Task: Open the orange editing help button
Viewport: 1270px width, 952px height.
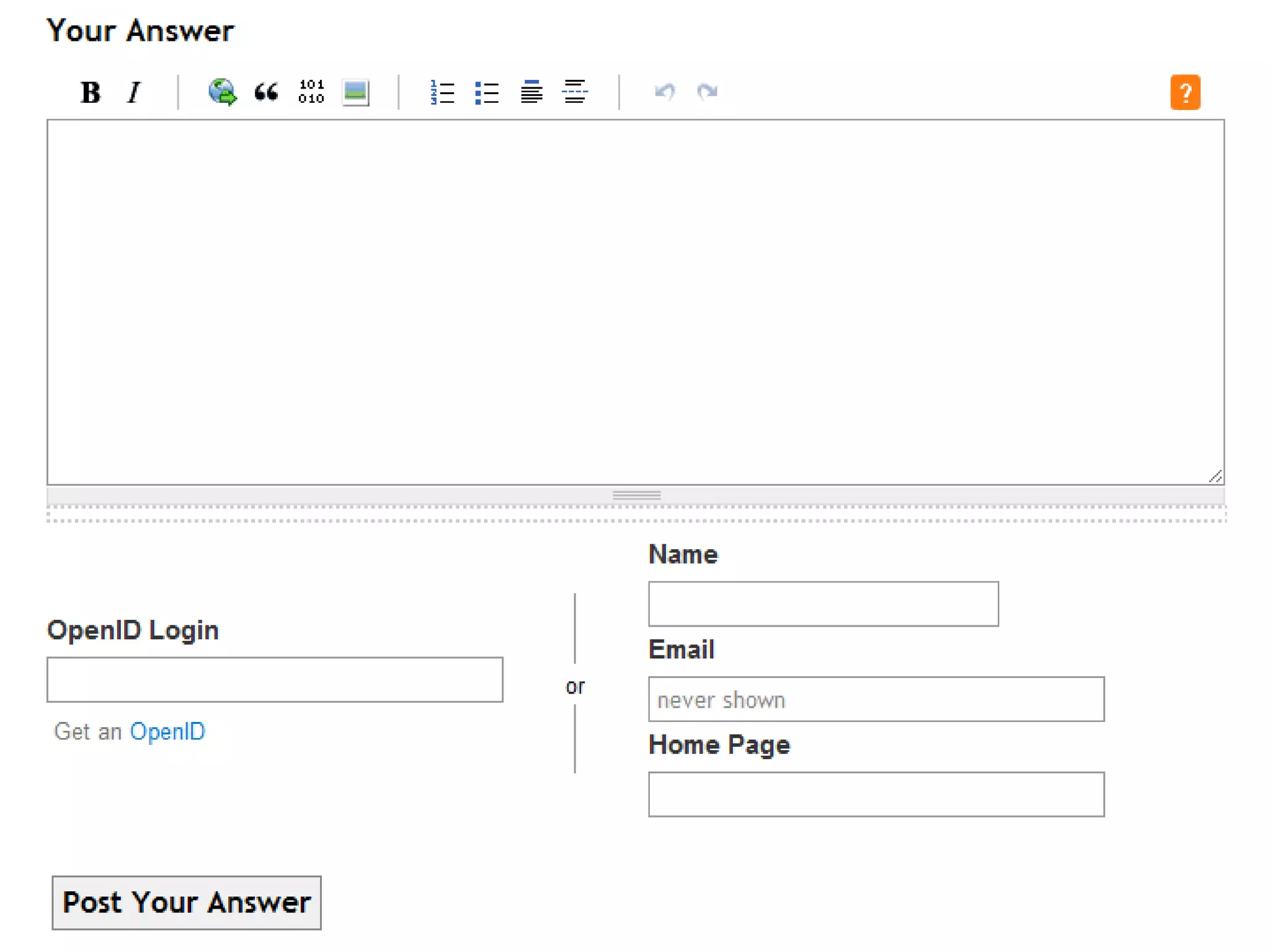Action: tap(1184, 92)
